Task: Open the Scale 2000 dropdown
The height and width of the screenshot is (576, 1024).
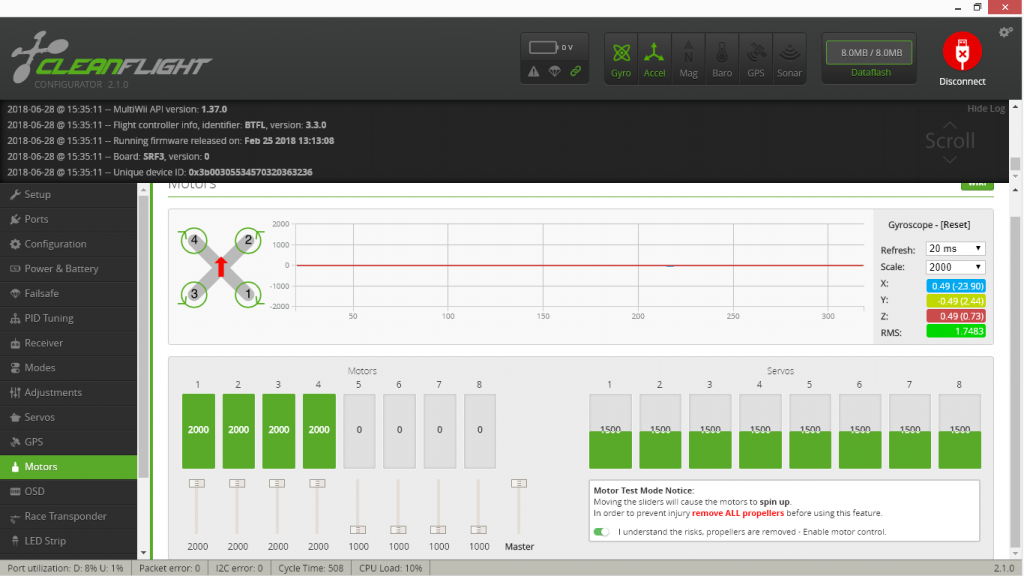Action: tap(955, 267)
